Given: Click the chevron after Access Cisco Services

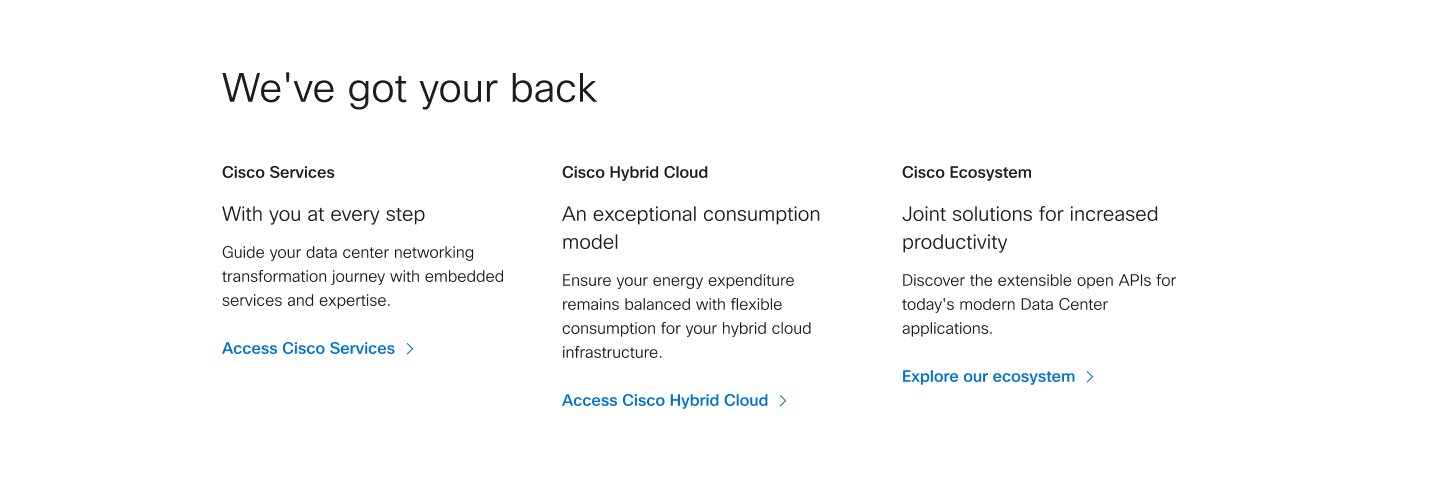Looking at the screenshot, I should pyautogui.click(x=410, y=349).
